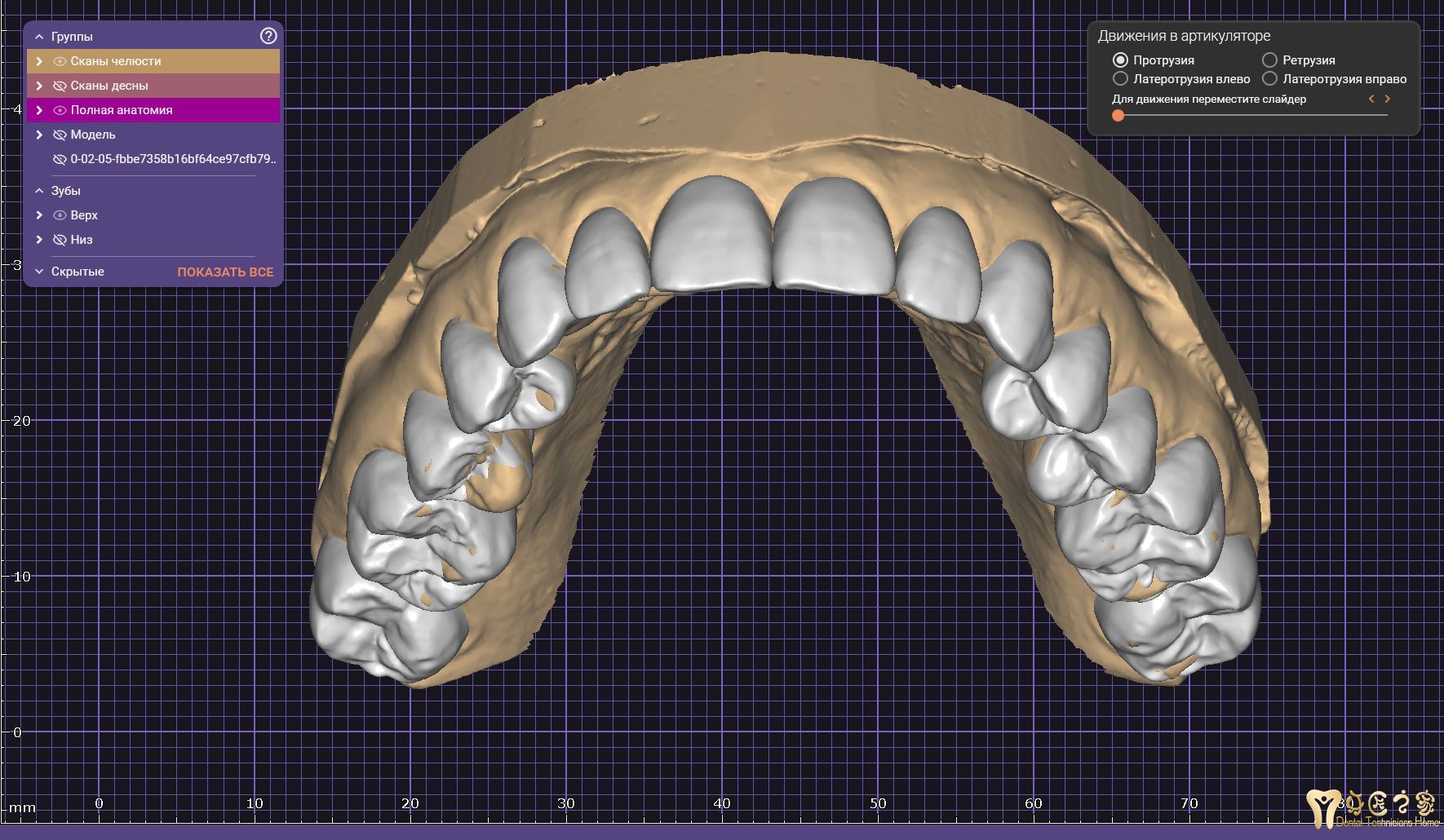Expand the Скрытые section
The height and width of the screenshot is (840, 1444).
coord(39,272)
